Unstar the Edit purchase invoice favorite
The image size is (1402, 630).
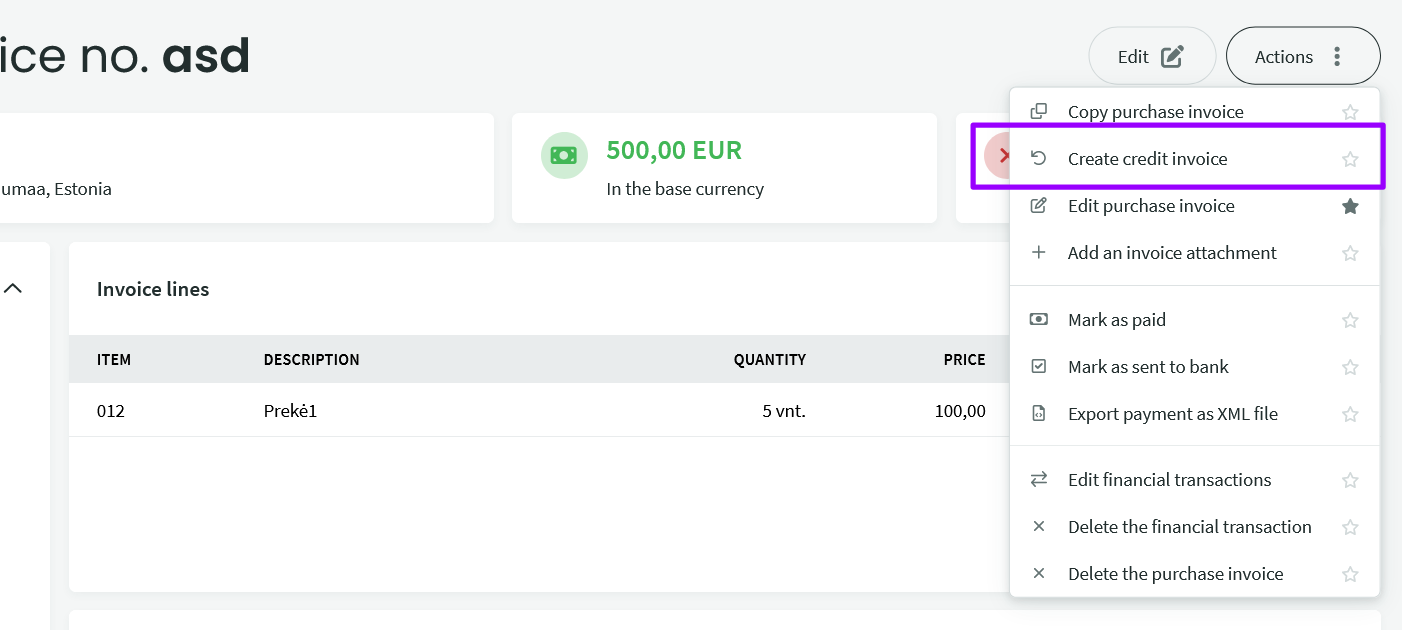1350,206
